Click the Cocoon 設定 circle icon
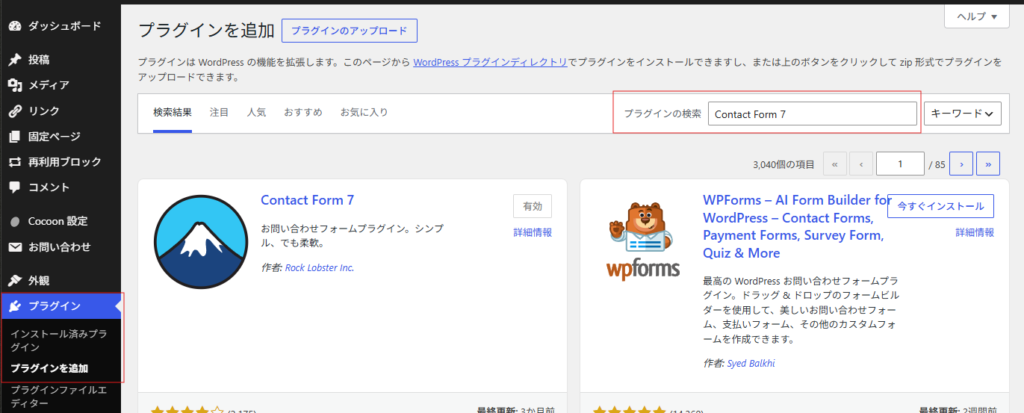1024x413 pixels. tap(15, 222)
